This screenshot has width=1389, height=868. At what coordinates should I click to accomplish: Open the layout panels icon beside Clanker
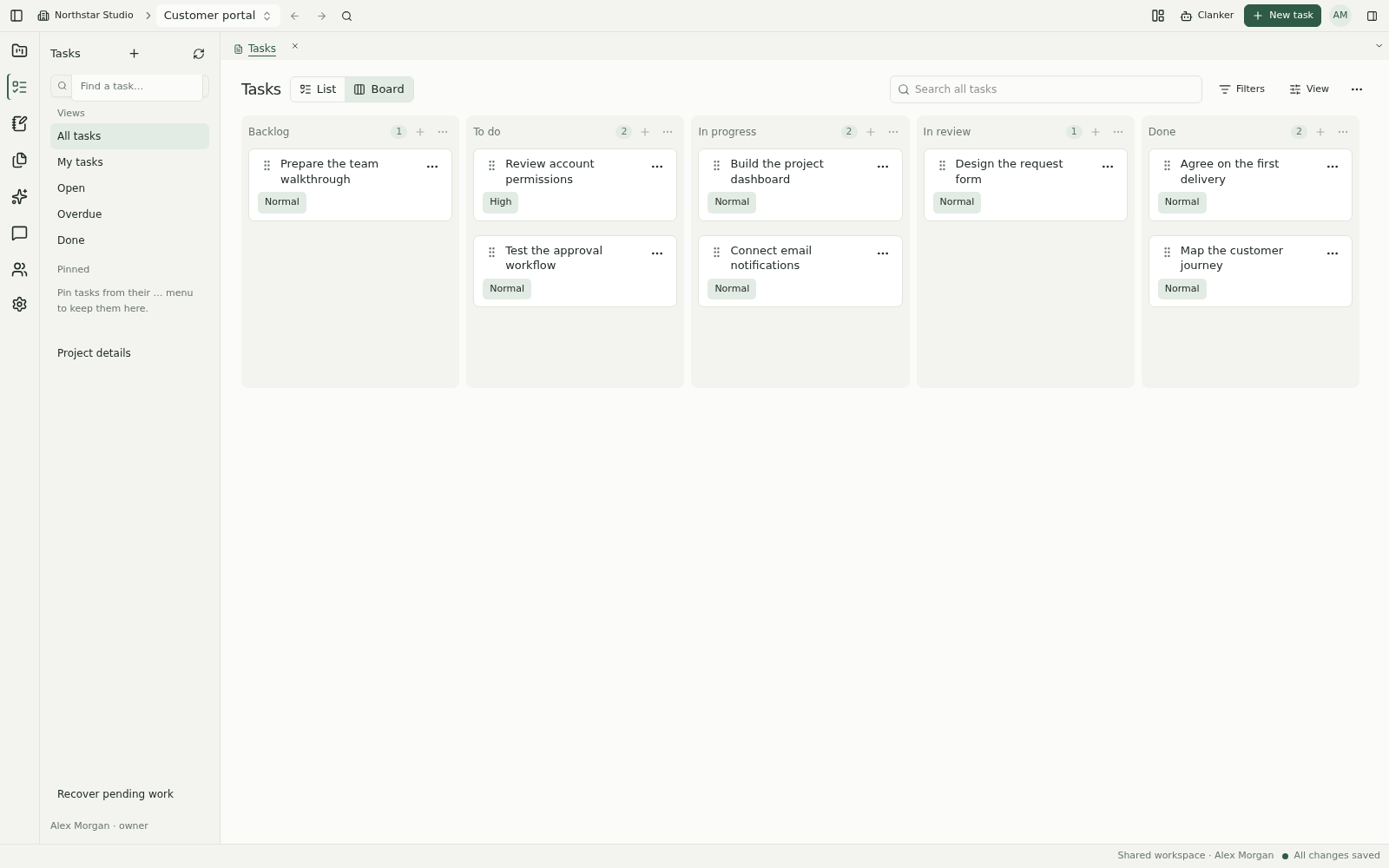click(1158, 16)
